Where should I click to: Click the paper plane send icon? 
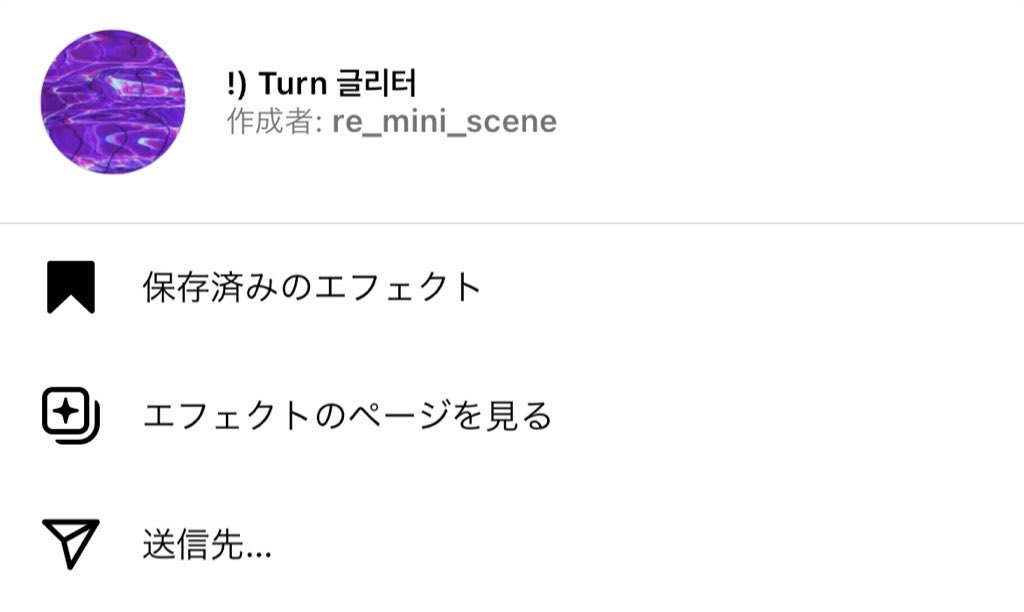point(71,543)
